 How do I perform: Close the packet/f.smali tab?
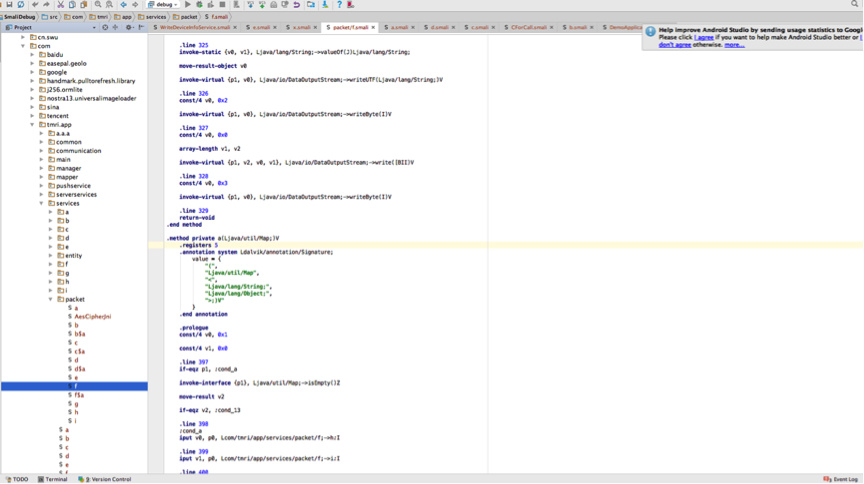coord(374,28)
